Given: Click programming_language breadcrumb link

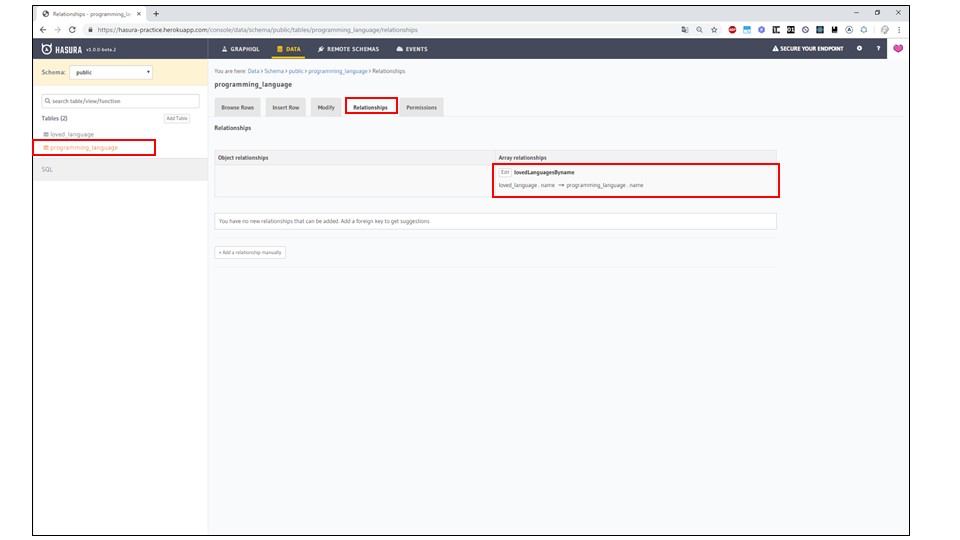Looking at the screenshot, I should 338,71.
